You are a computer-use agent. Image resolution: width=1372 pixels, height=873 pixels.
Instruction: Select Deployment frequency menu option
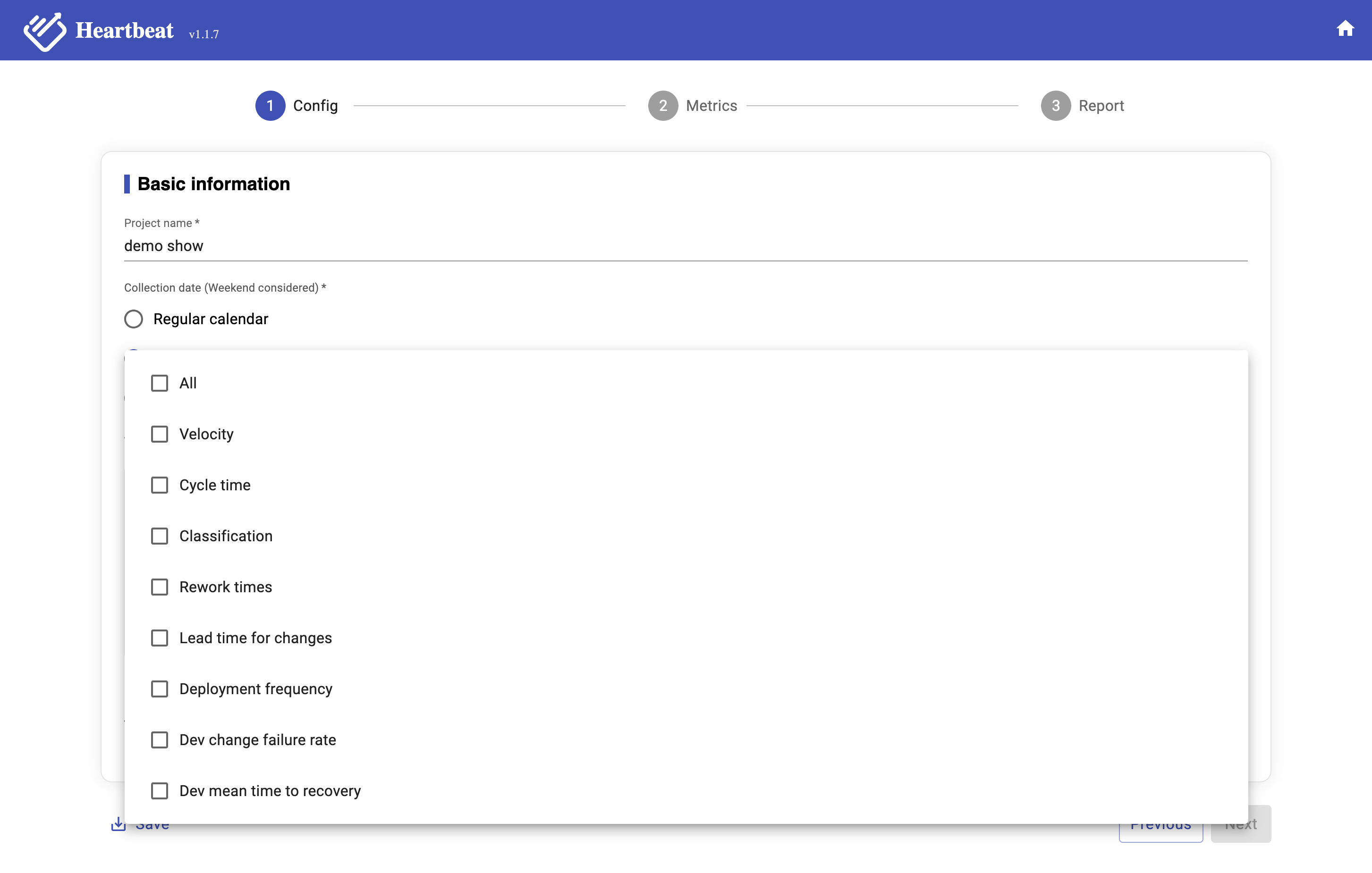[x=255, y=689]
